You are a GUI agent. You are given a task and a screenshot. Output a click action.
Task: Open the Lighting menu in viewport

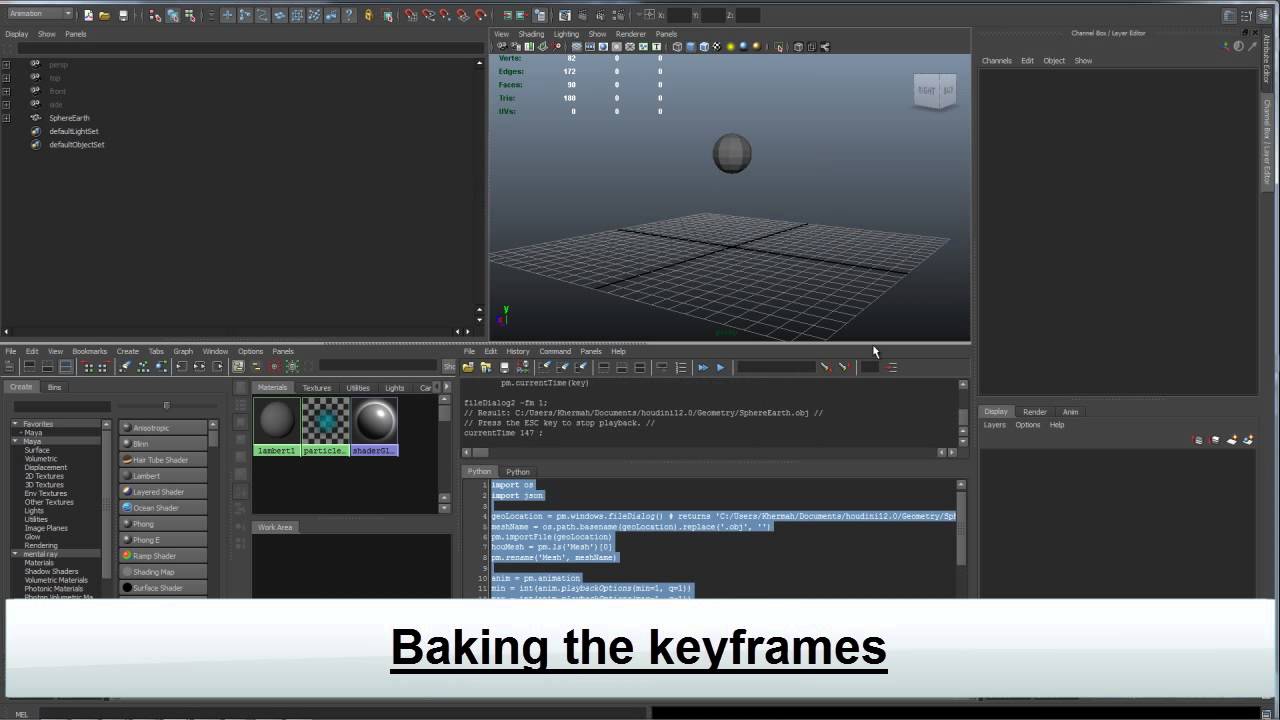[x=566, y=34]
